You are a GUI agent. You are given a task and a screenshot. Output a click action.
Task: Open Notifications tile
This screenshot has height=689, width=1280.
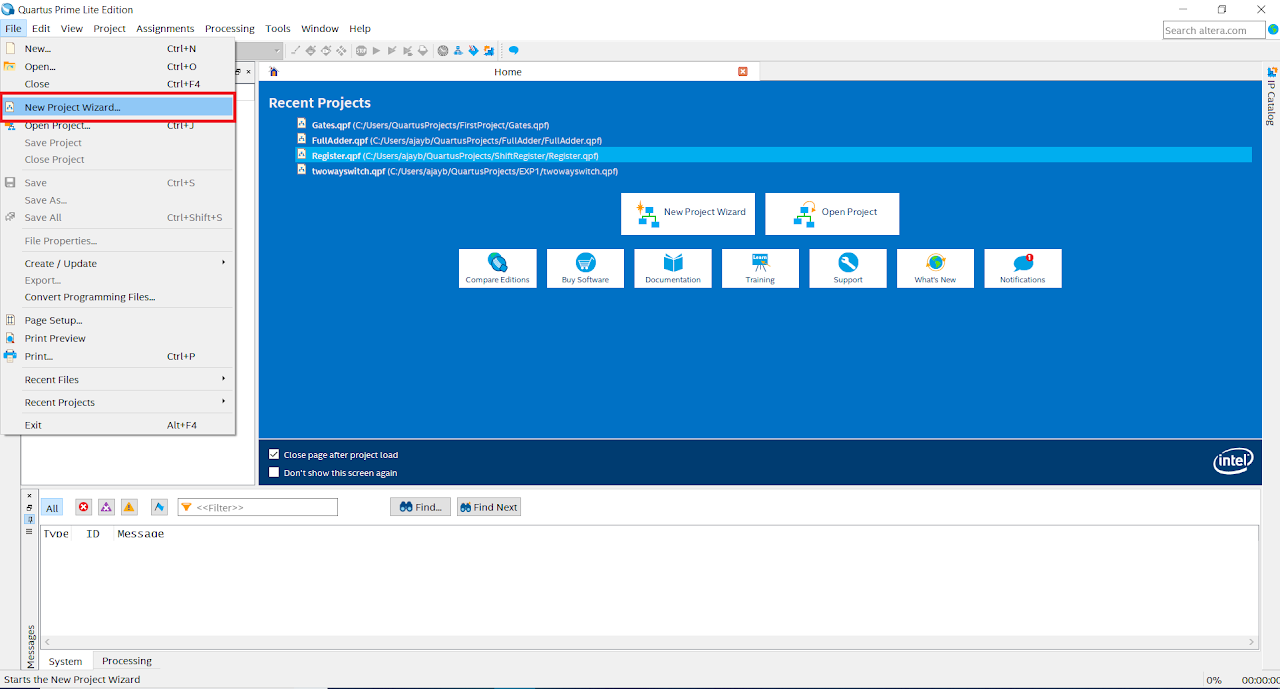[1023, 268]
